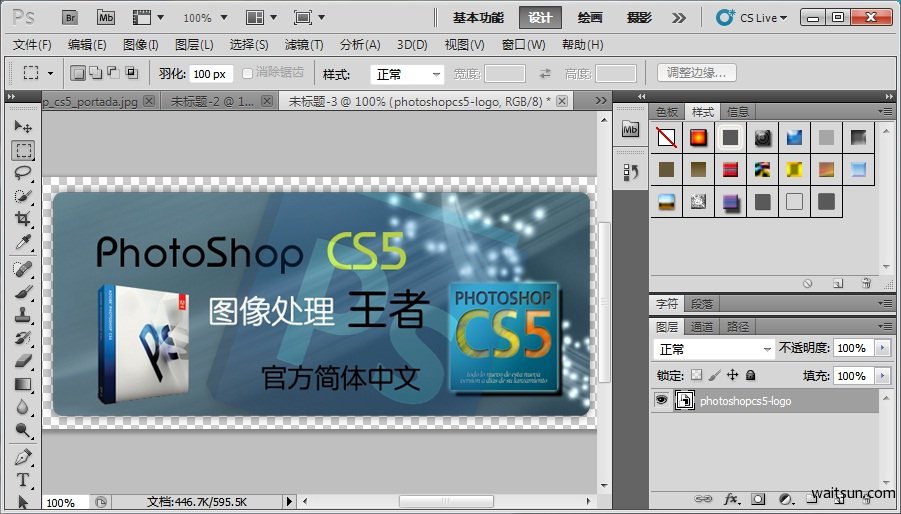Toggle lock transparent pixels

point(696,375)
